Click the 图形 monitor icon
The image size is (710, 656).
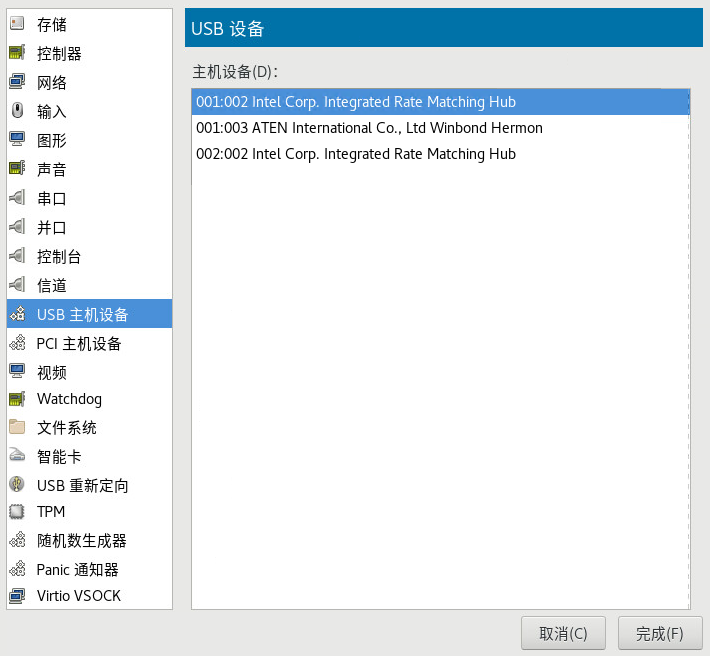17,139
